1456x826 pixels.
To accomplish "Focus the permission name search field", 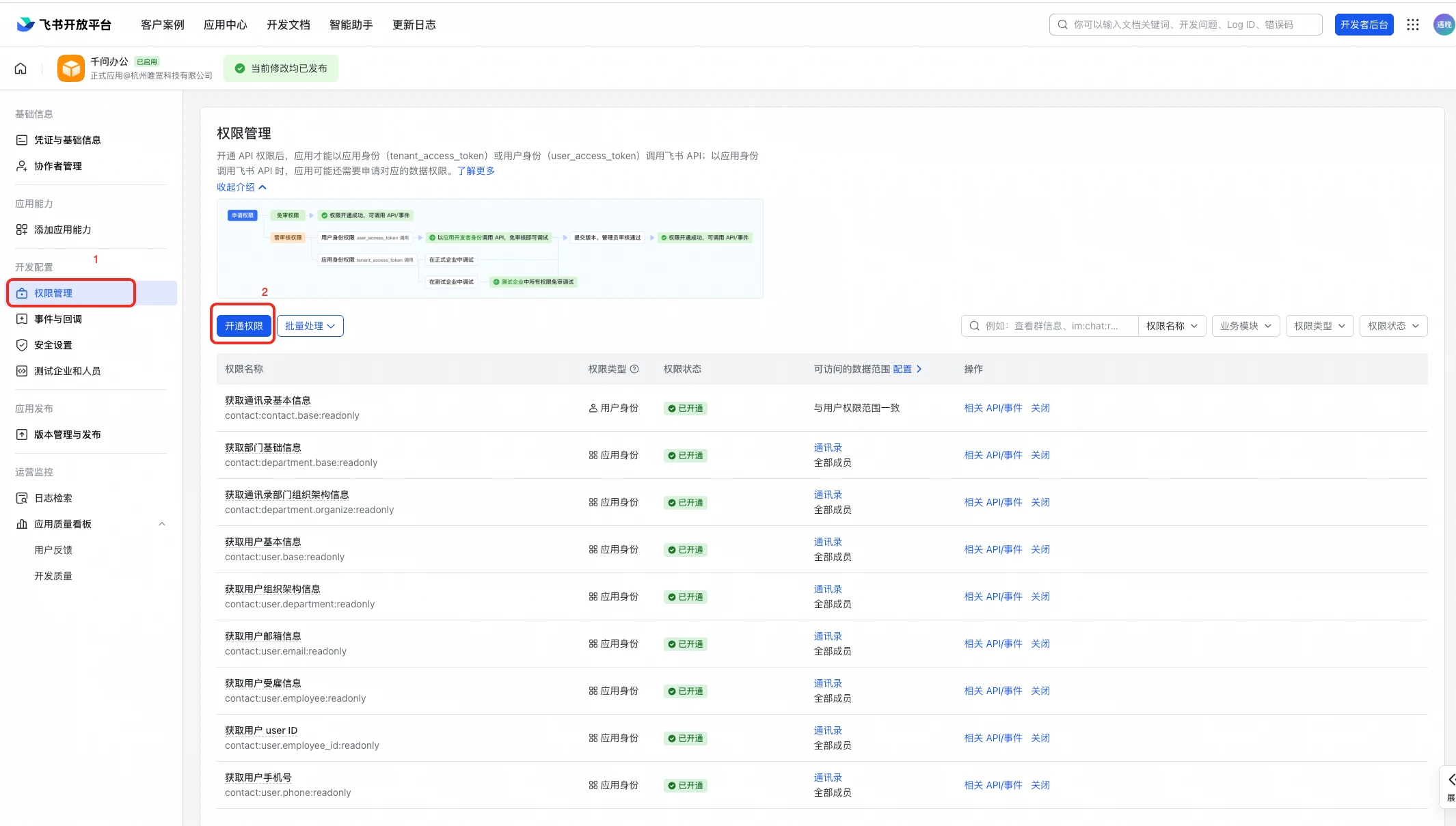I will (x=1050, y=326).
